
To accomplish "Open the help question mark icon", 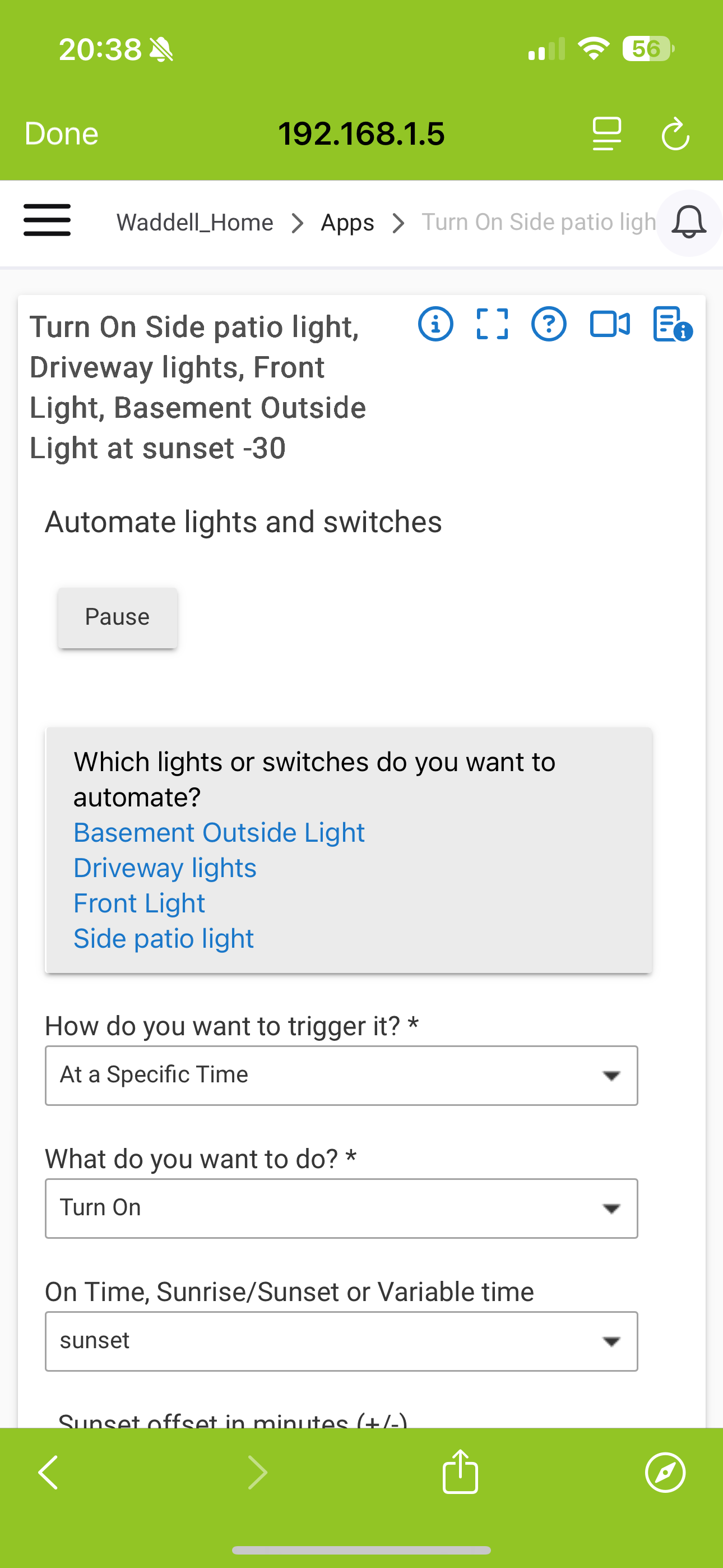I will [548, 324].
